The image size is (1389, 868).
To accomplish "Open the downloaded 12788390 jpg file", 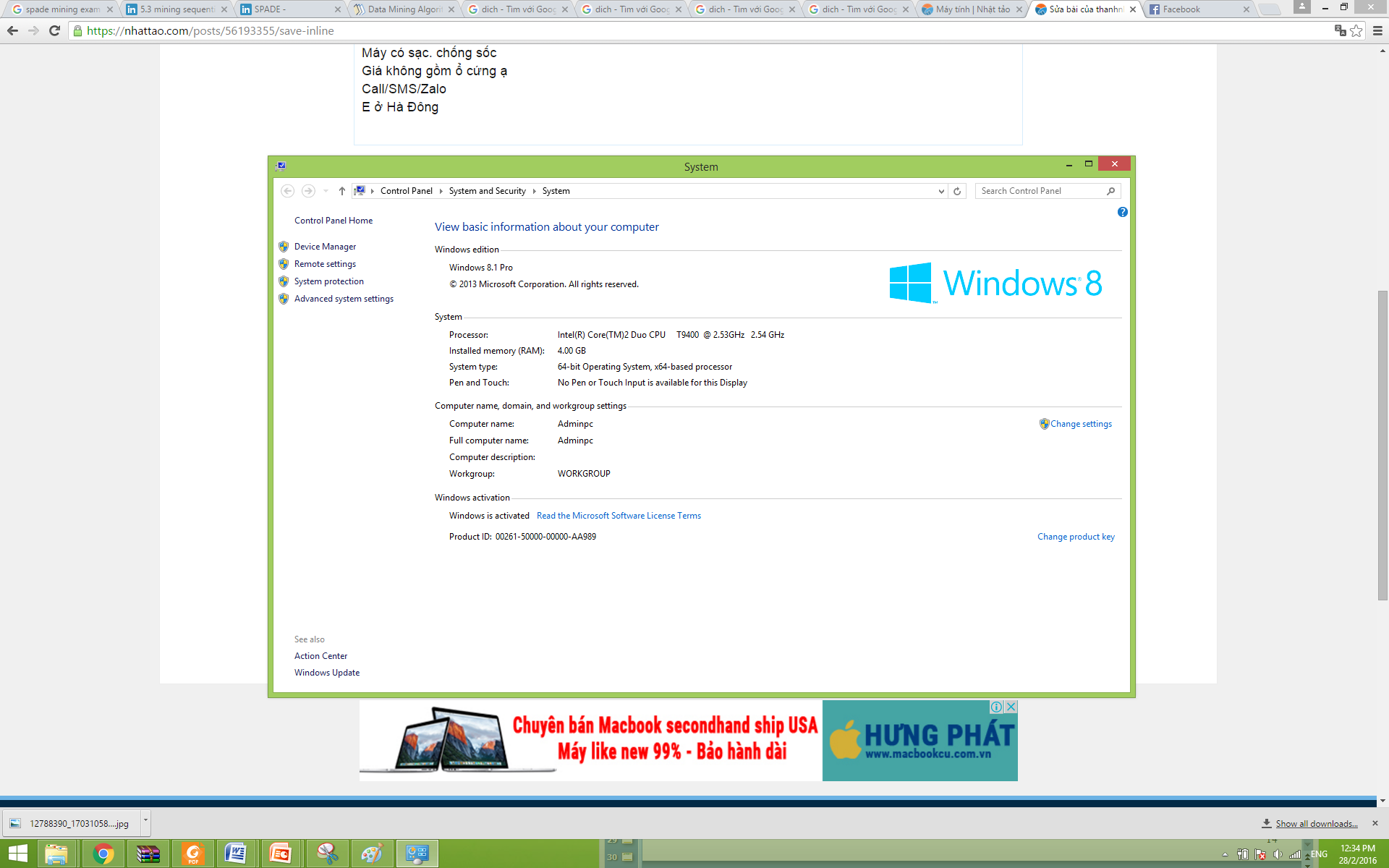I will coord(71,823).
